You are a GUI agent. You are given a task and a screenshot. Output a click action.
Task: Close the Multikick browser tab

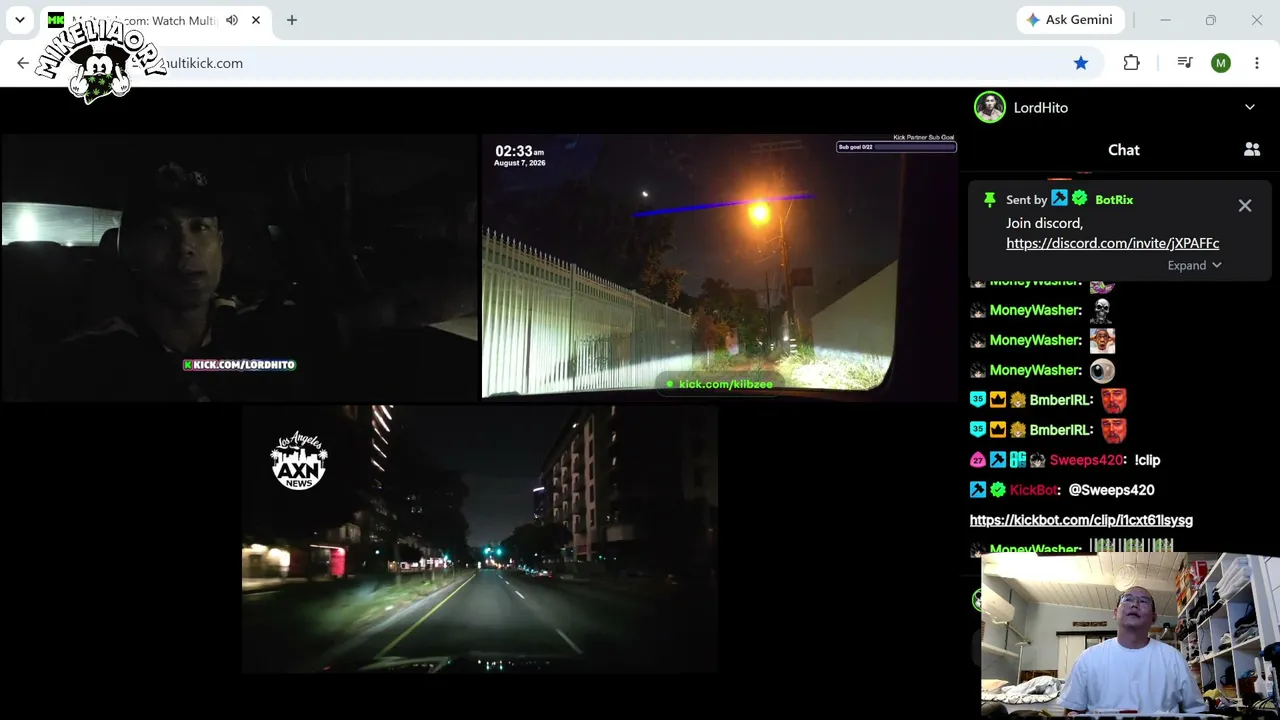tap(256, 20)
